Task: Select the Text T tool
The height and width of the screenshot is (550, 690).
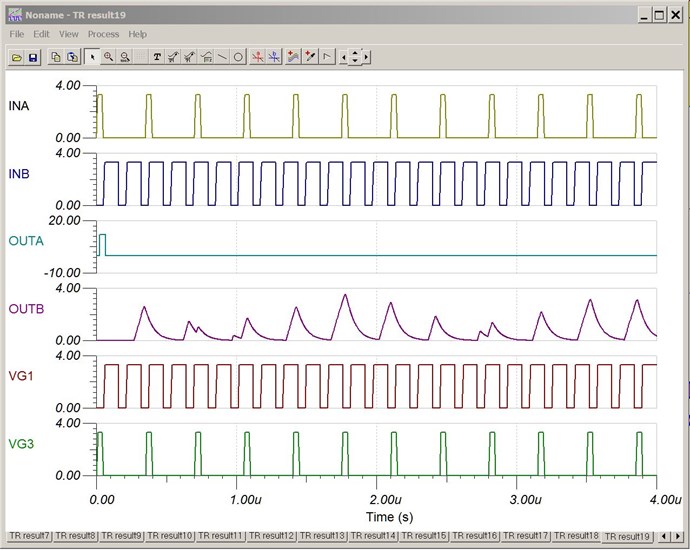Action: pyautogui.click(x=157, y=57)
